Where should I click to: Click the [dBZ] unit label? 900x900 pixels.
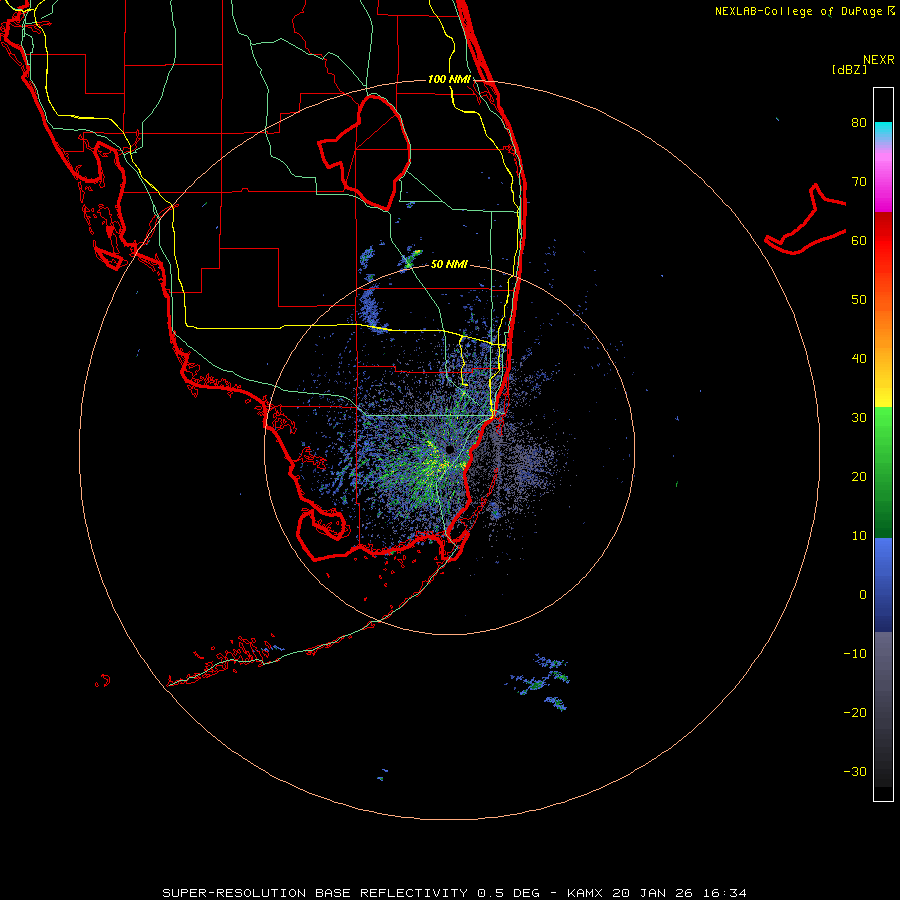coord(849,69)
